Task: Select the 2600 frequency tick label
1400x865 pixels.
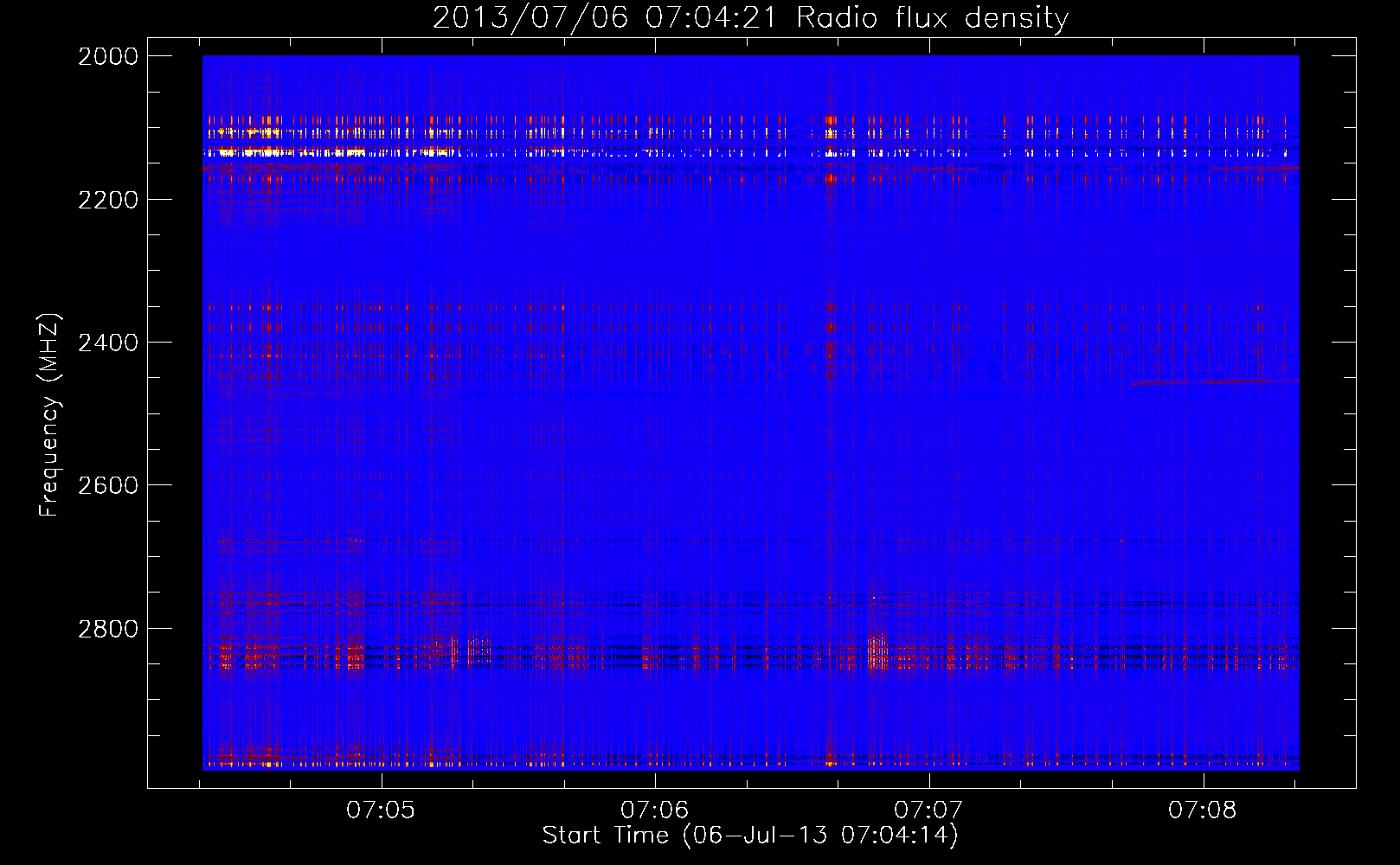Action: (x=108, y=485)
